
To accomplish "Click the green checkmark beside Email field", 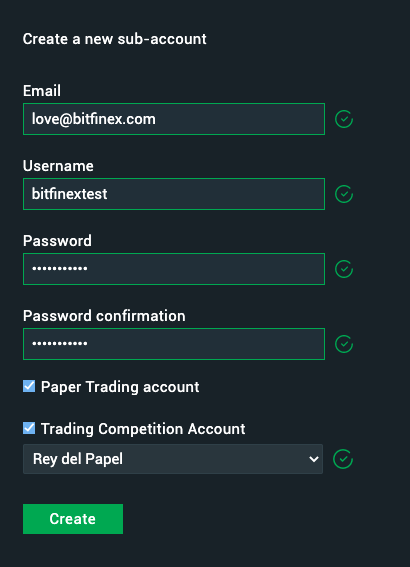I will tap(344, 119).
